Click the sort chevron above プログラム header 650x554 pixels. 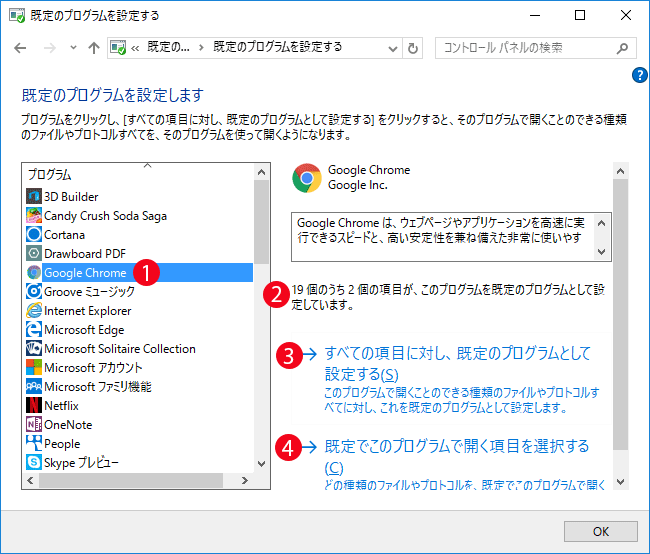click(x=148, y=165)
